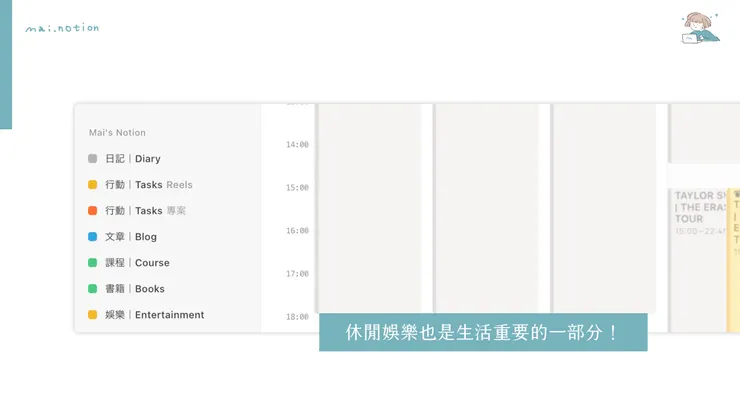Toggle the yellow Tasks Reels calendar checkbox

92,185
